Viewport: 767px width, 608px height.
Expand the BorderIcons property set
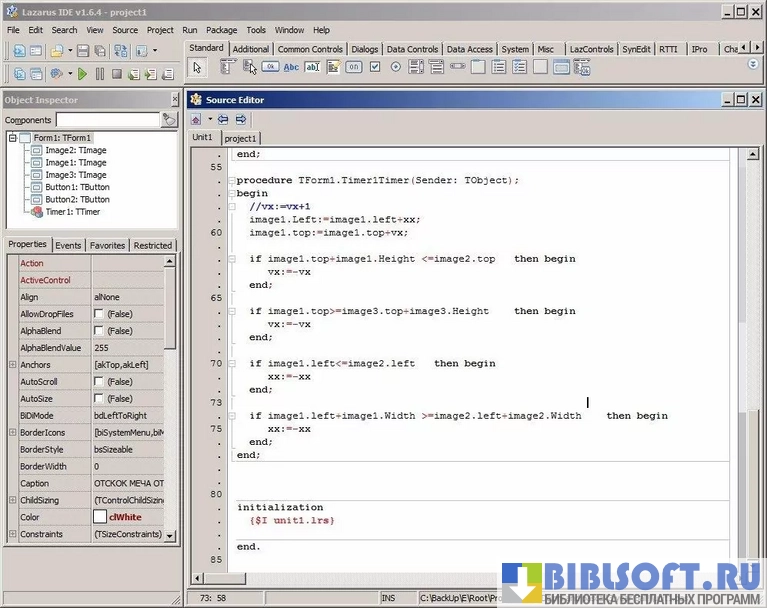pos(12,433)
